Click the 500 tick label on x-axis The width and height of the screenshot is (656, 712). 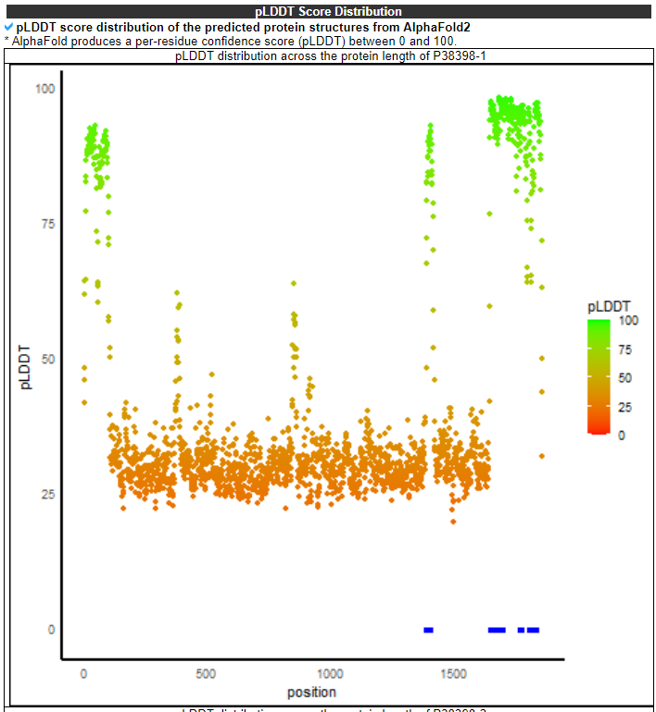(206, 674)
